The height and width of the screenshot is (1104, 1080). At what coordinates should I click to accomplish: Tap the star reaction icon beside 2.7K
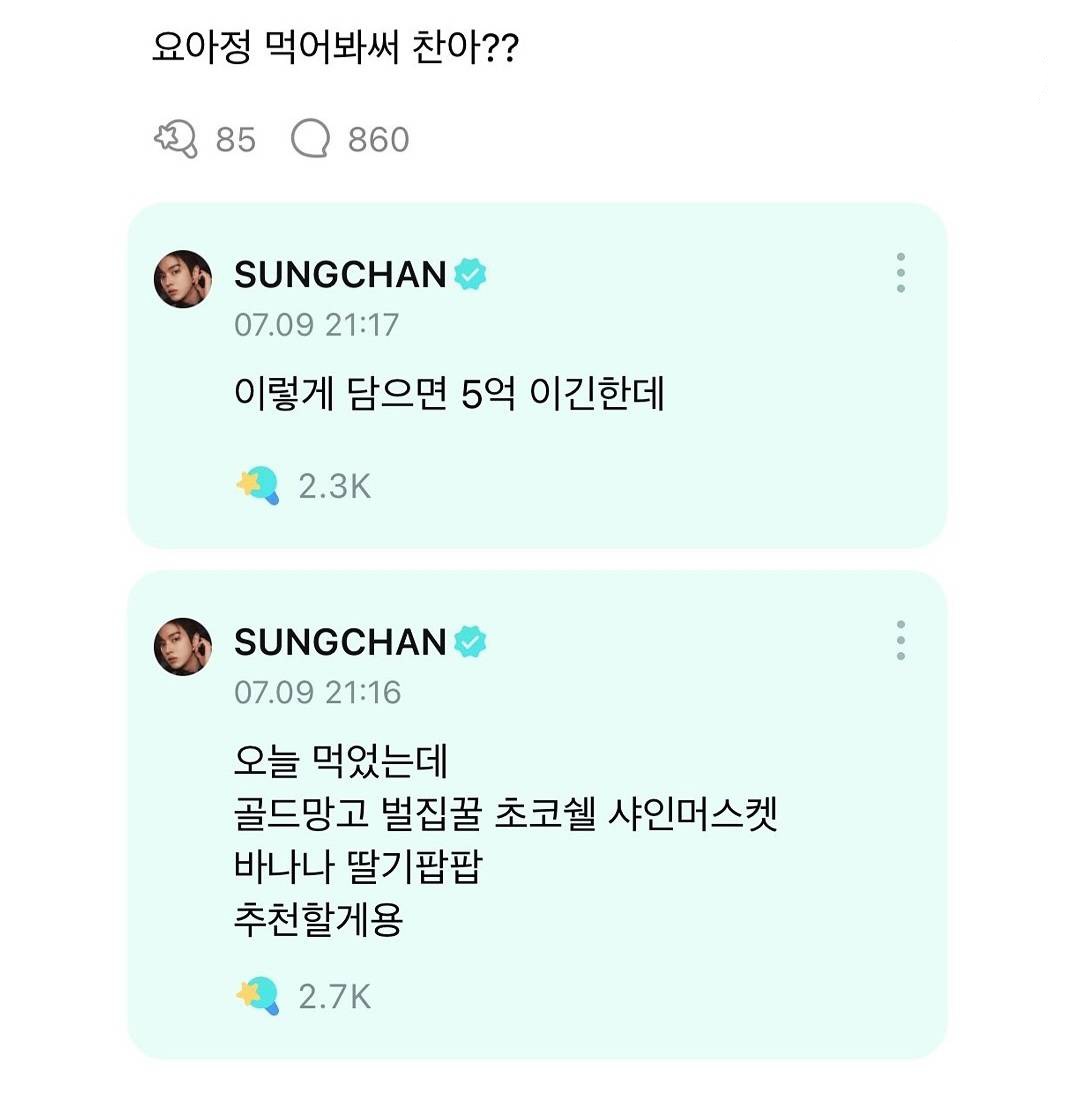(x=258, y=995)
